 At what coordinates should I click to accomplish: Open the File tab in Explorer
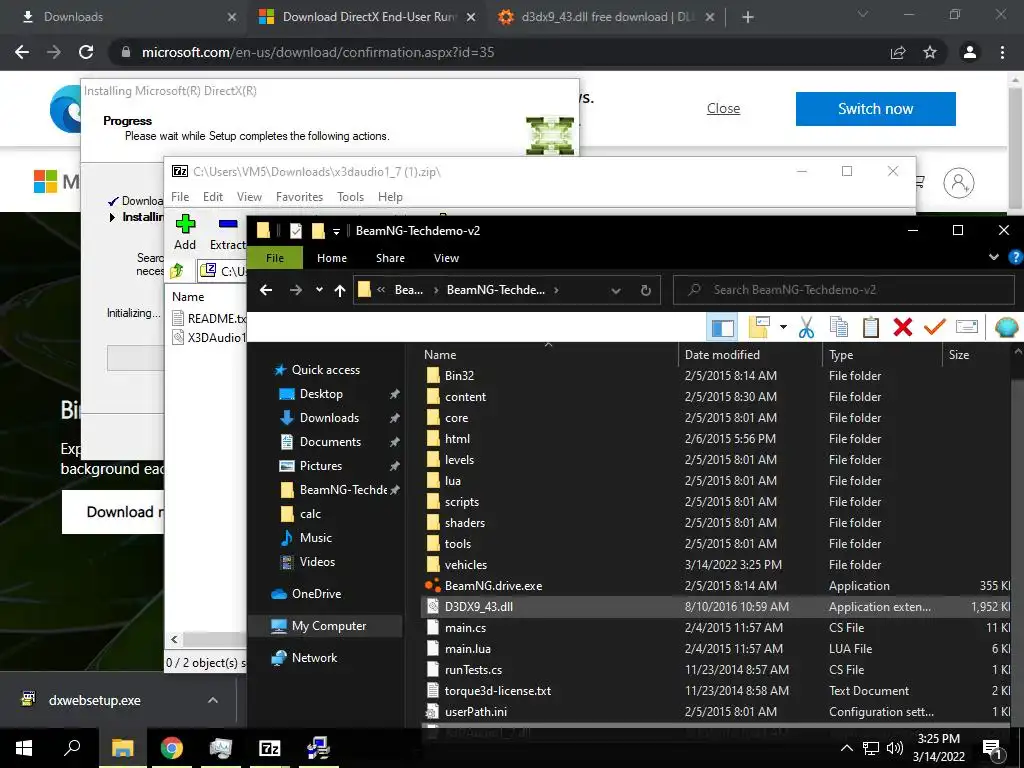(275, 258)
